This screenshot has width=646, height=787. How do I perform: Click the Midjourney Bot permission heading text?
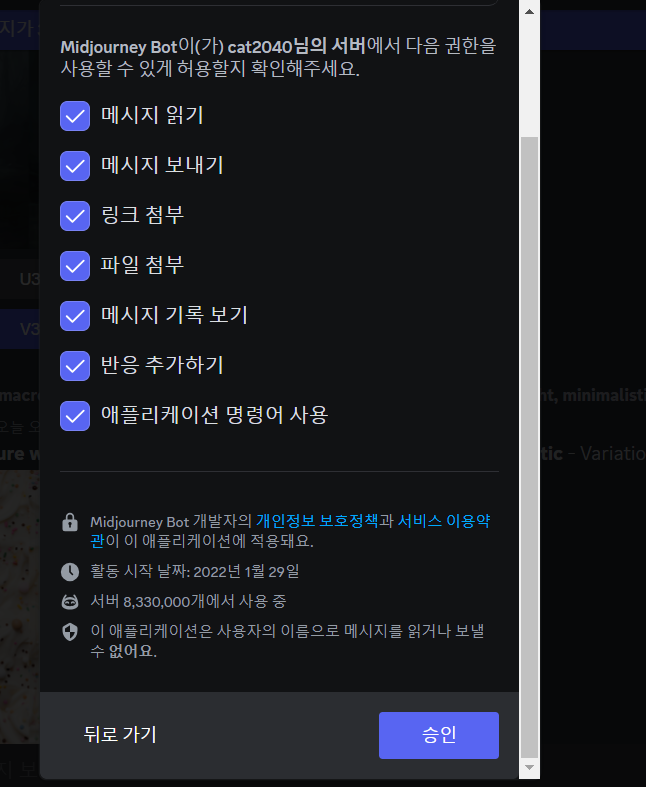[x=278, y=57]
